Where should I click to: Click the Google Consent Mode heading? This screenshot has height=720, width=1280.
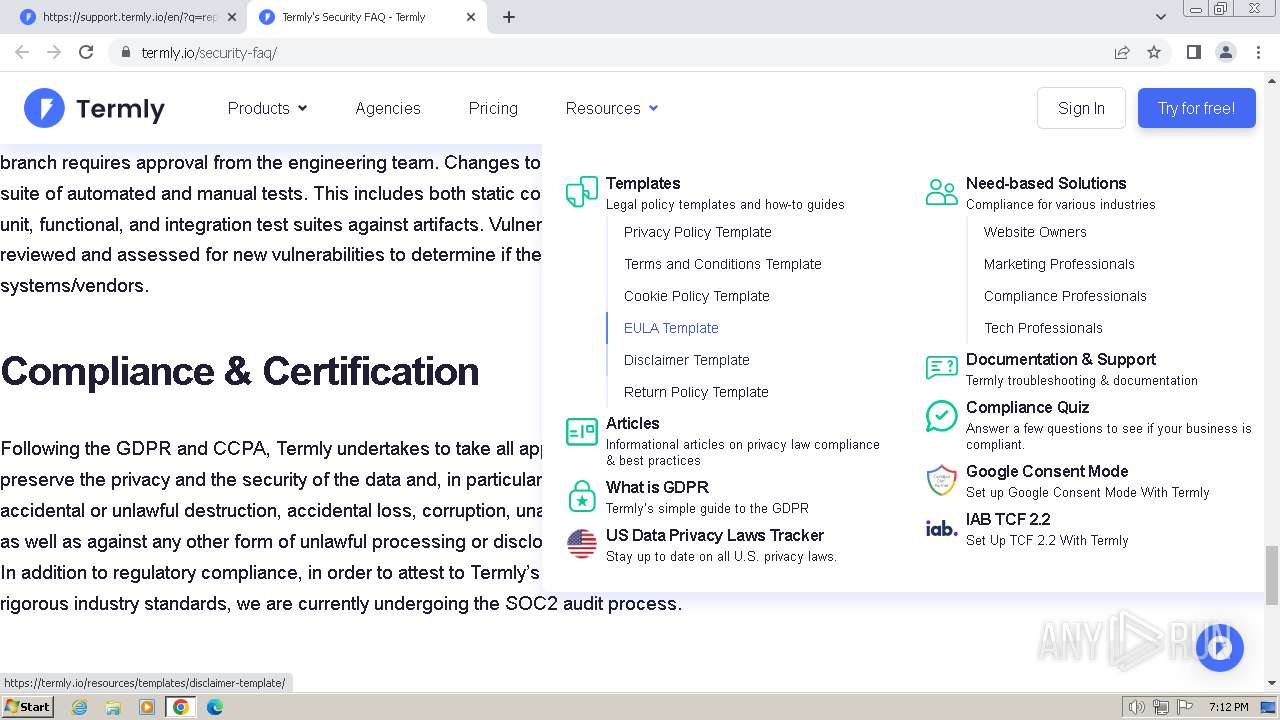(1047, 471)
